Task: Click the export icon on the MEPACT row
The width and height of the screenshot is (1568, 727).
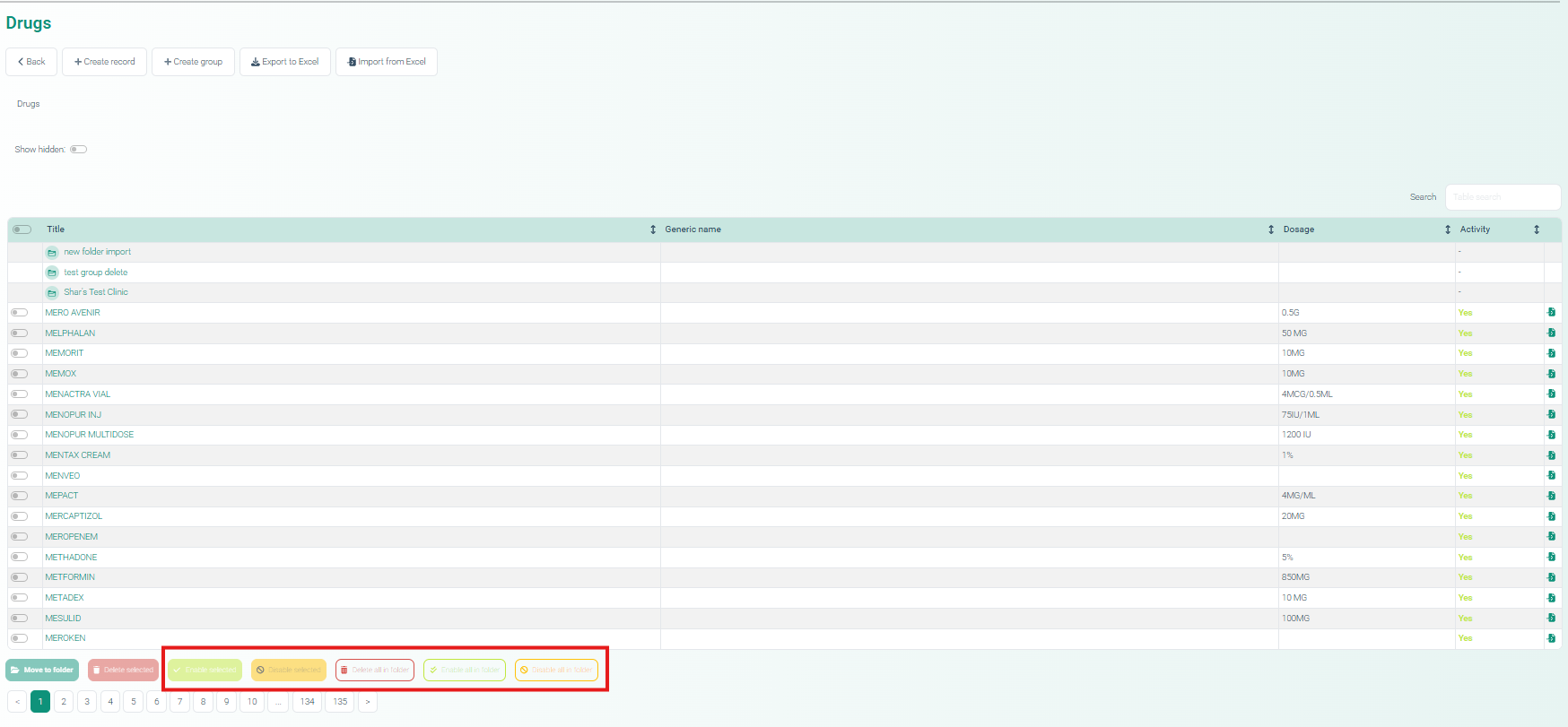Action: pyautogui.click(x=1551, y=496)
